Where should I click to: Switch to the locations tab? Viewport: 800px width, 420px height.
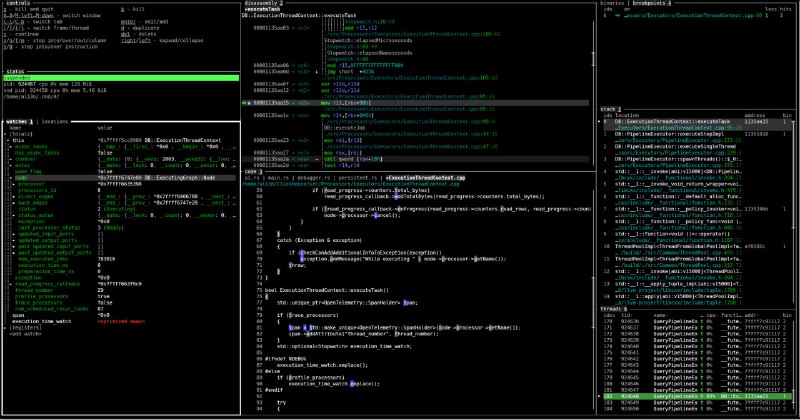pyautogui.click(x=55, y=121)
